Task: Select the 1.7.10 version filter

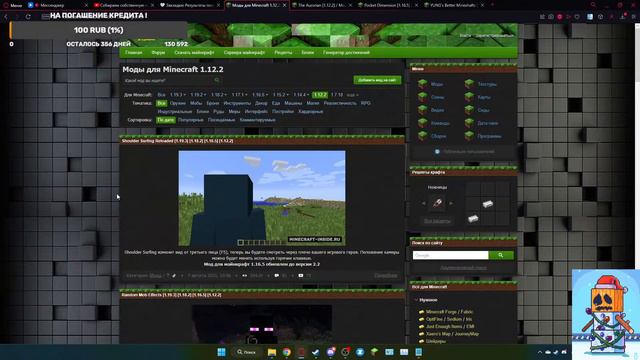Action: click(x=337, y=95)
